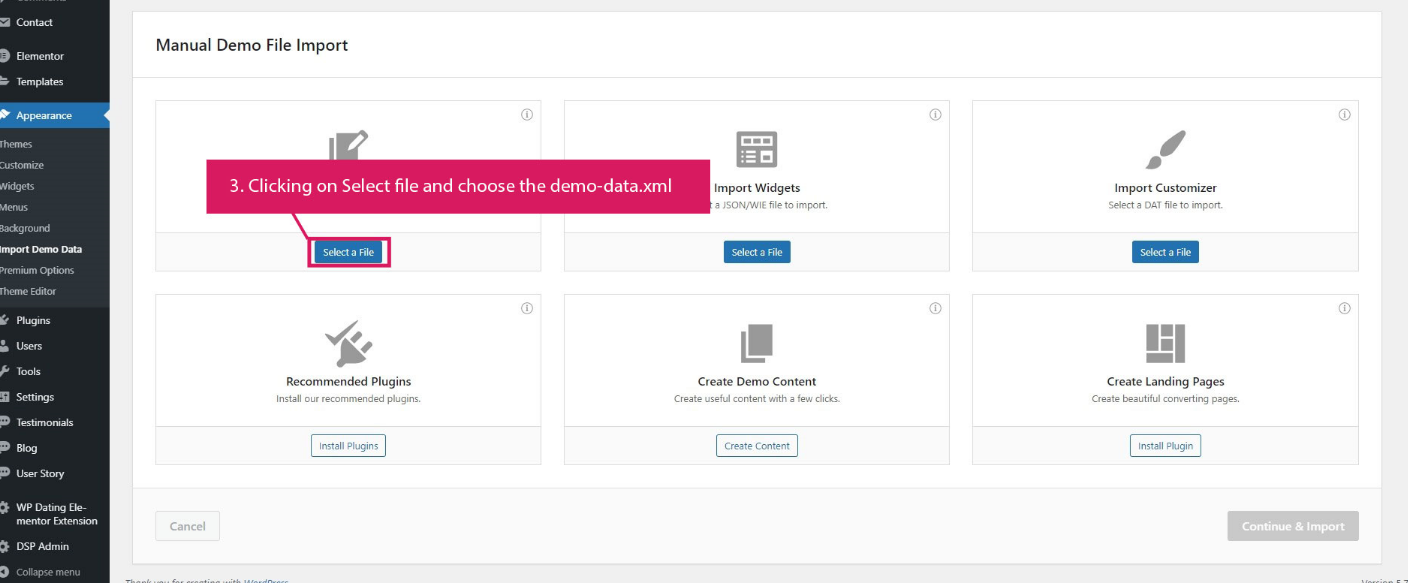This screenshot has width=1408, height=583.
Task: Click the Elementor sidebar icon
Action: [x=4, y=56]
